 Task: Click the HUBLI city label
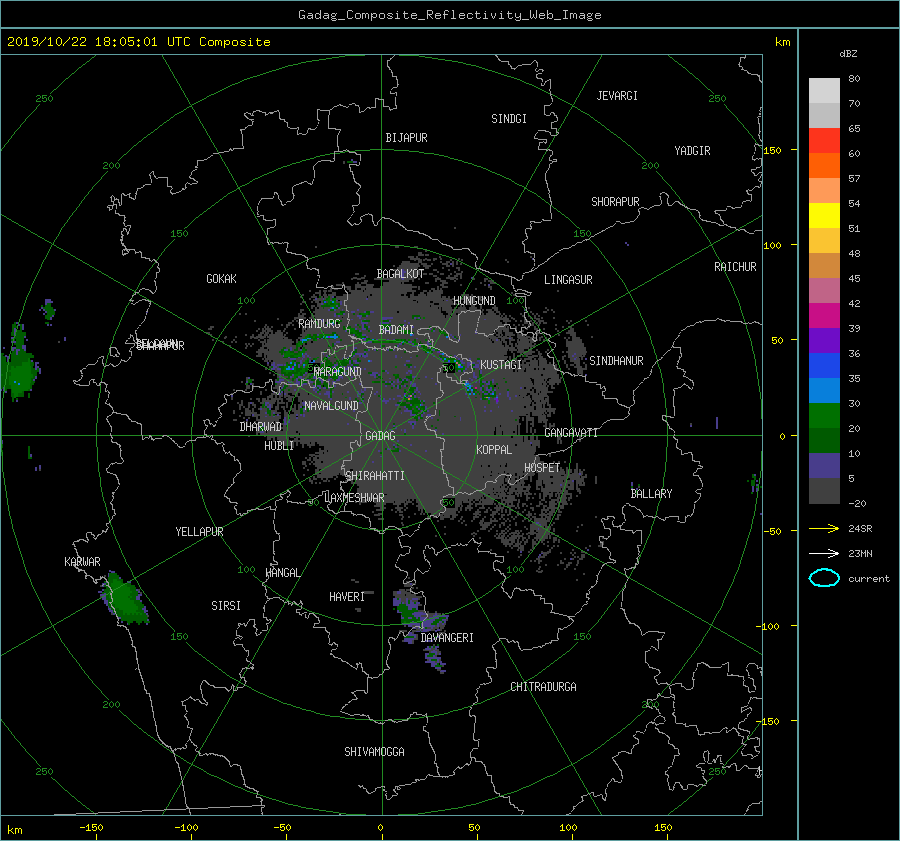[x=279, y=446]
